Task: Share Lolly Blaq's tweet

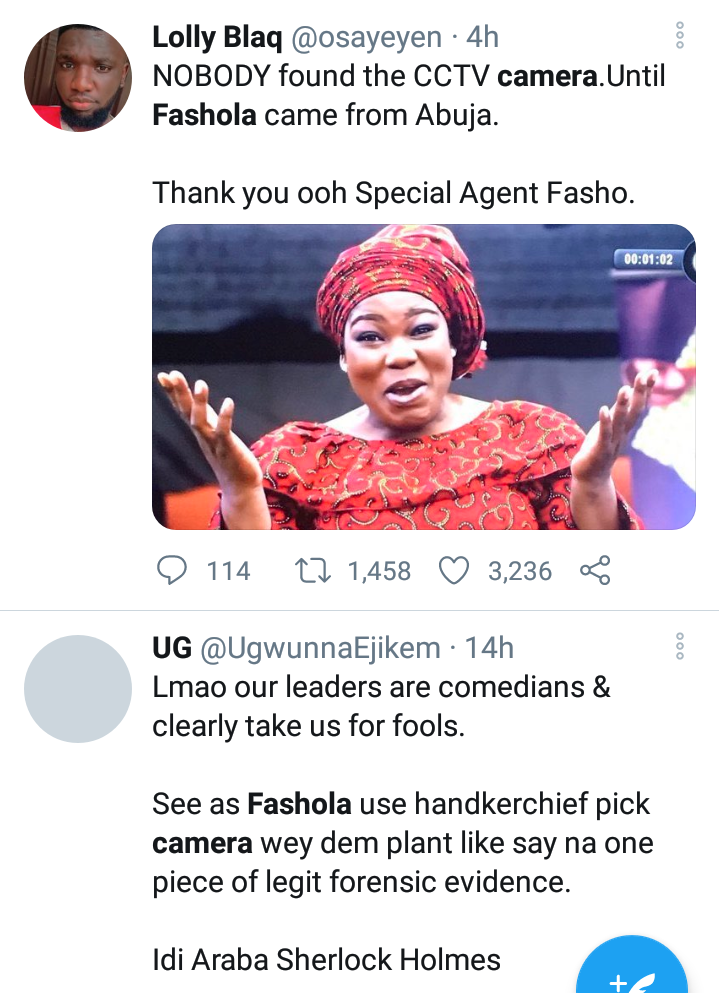Action: pos(595,571)
